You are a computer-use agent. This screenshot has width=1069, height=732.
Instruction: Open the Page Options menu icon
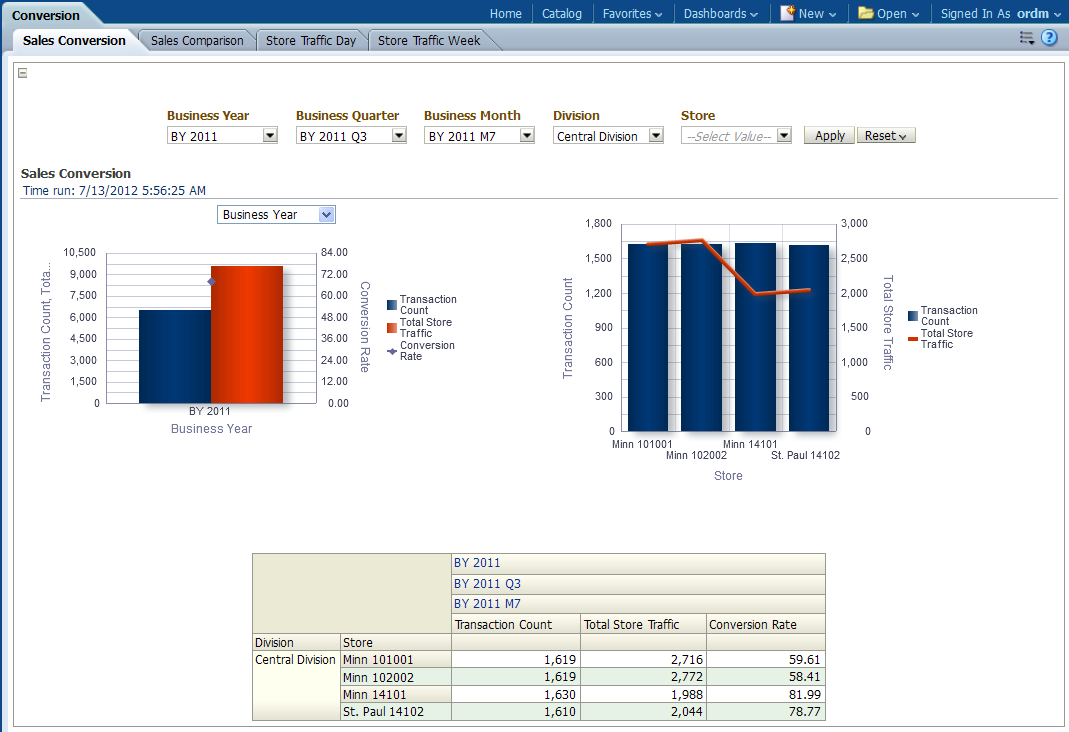pos(1026,38)
